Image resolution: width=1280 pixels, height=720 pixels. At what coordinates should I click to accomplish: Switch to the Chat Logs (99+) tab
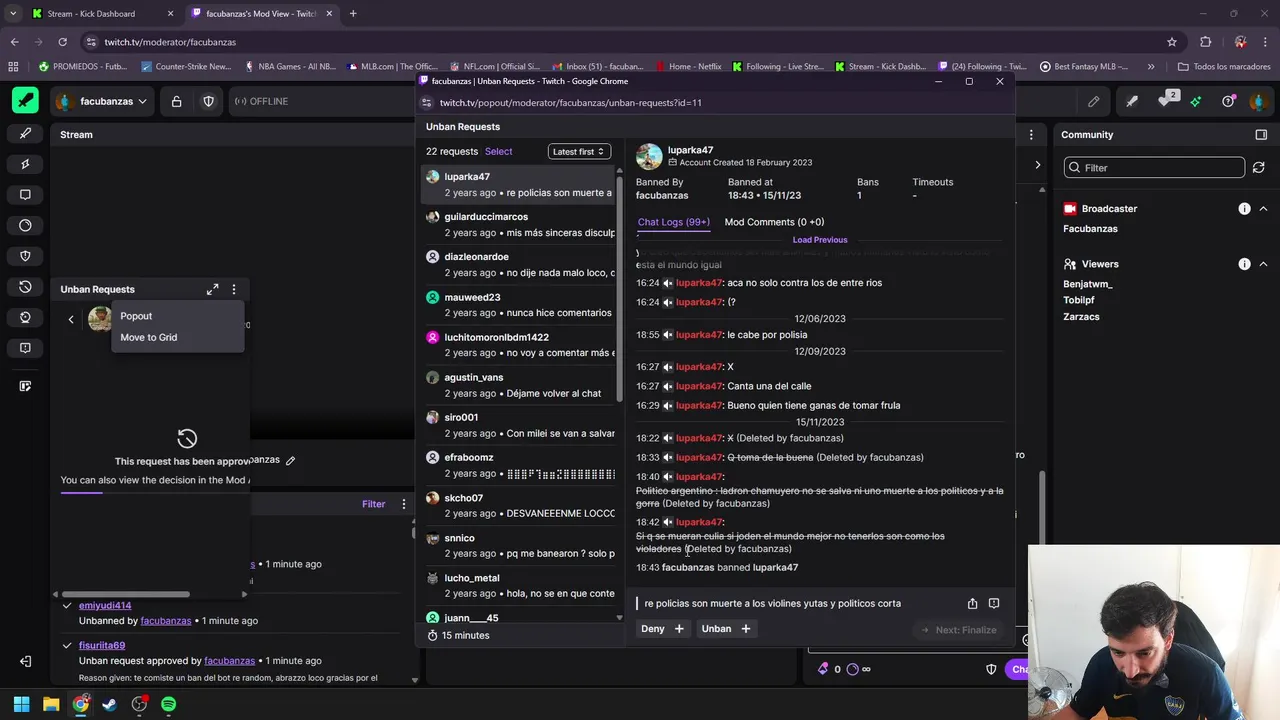[673, 222]
